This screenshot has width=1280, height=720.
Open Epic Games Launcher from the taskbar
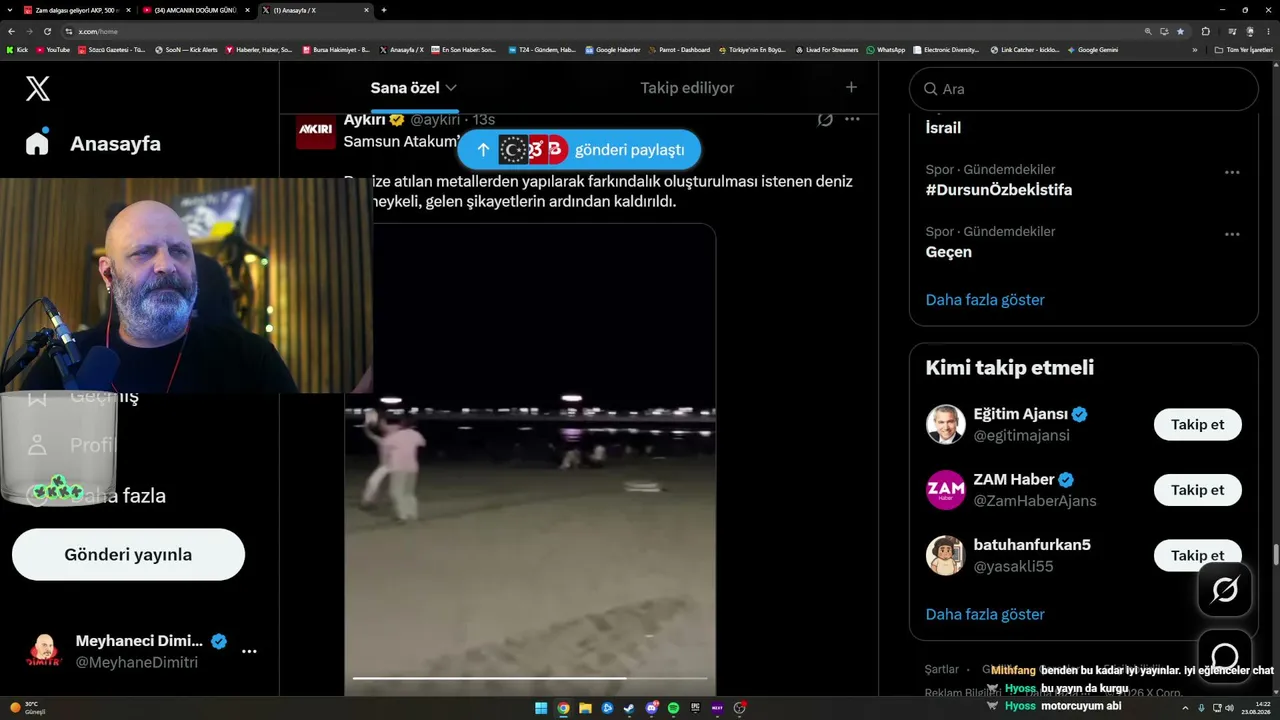(x=695, y=708)
